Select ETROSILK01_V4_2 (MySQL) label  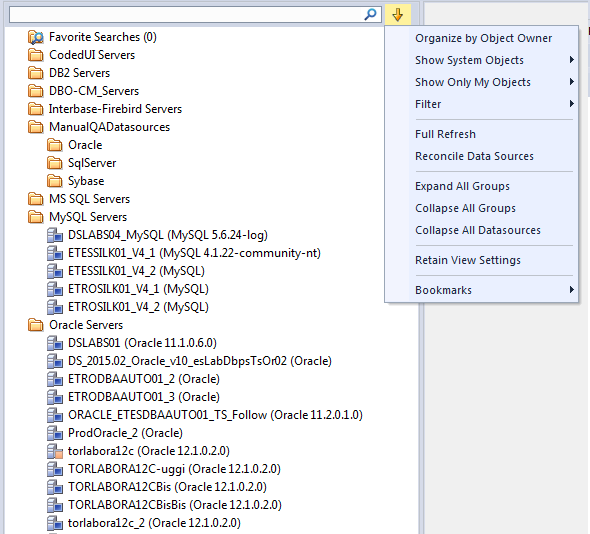pos(138,307)
